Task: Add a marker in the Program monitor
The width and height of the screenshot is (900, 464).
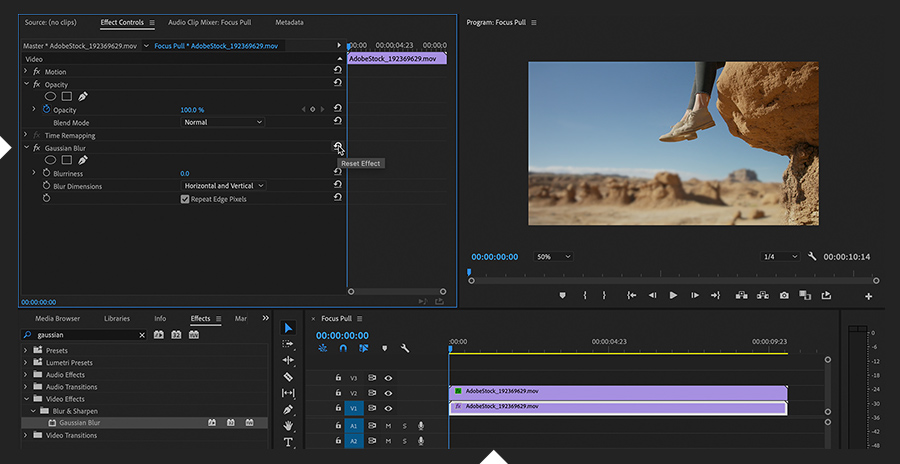Action: point(562,295)
